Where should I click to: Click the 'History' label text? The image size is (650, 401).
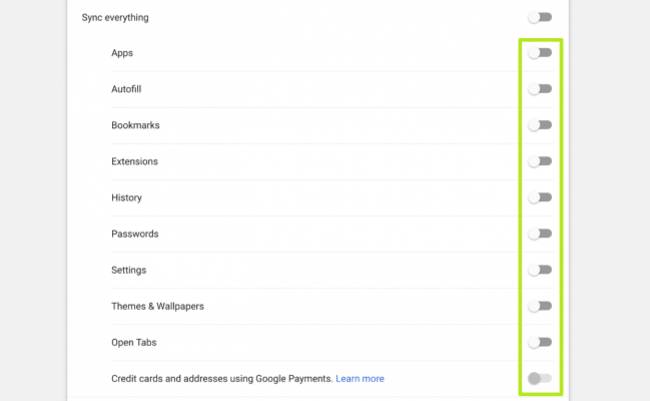pyautogui.click(x=127, y=197)
